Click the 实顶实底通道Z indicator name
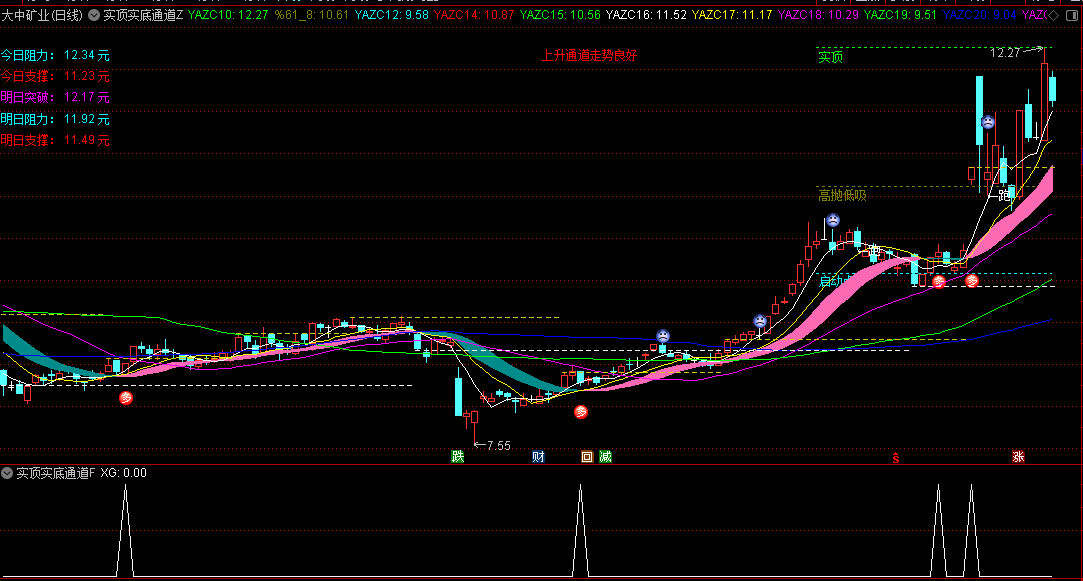 click(143, 15)
